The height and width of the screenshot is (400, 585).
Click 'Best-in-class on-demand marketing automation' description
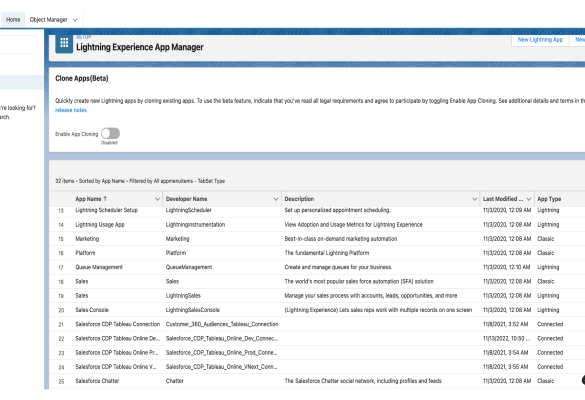point(341,239)
